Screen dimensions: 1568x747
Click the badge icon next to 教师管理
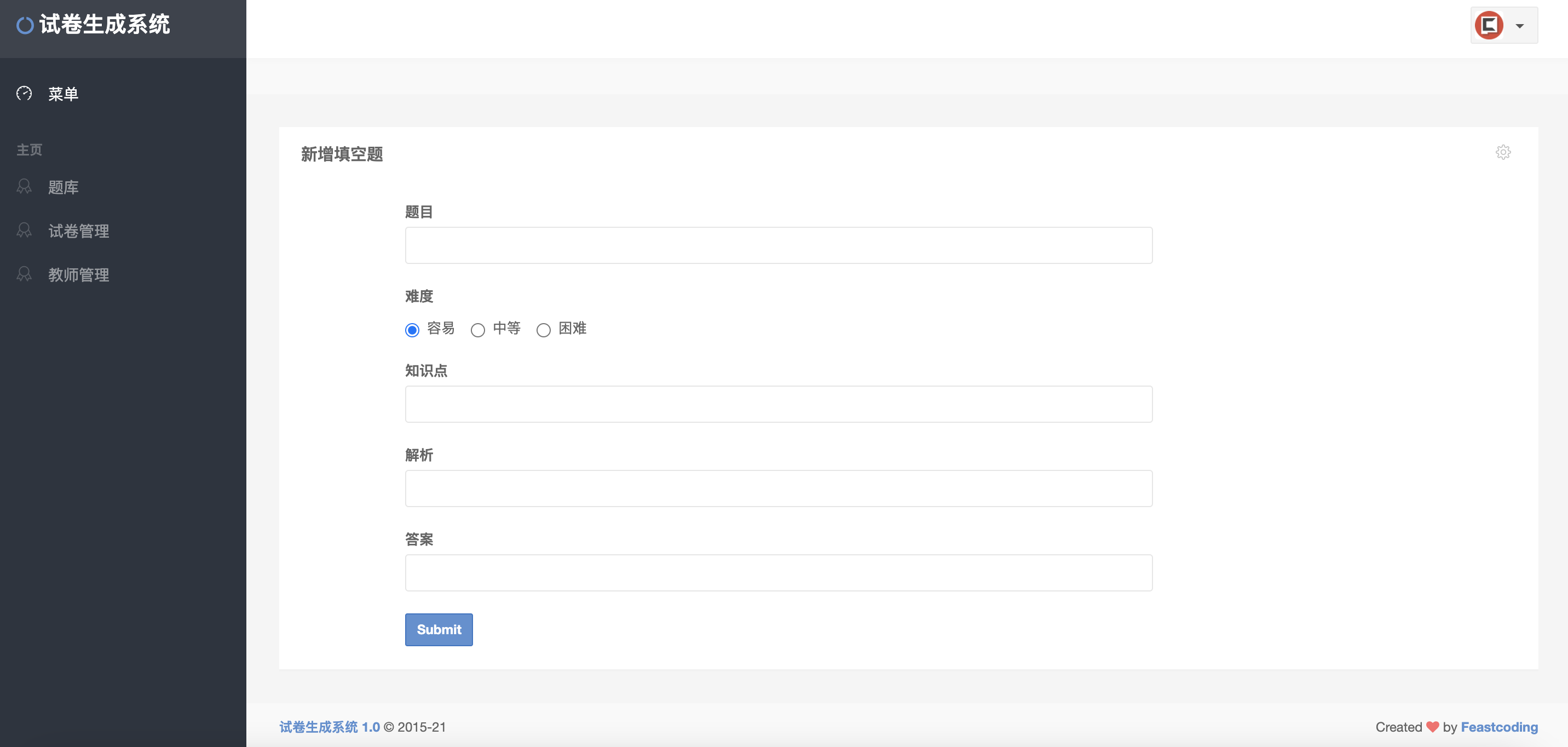click(24, 274)
